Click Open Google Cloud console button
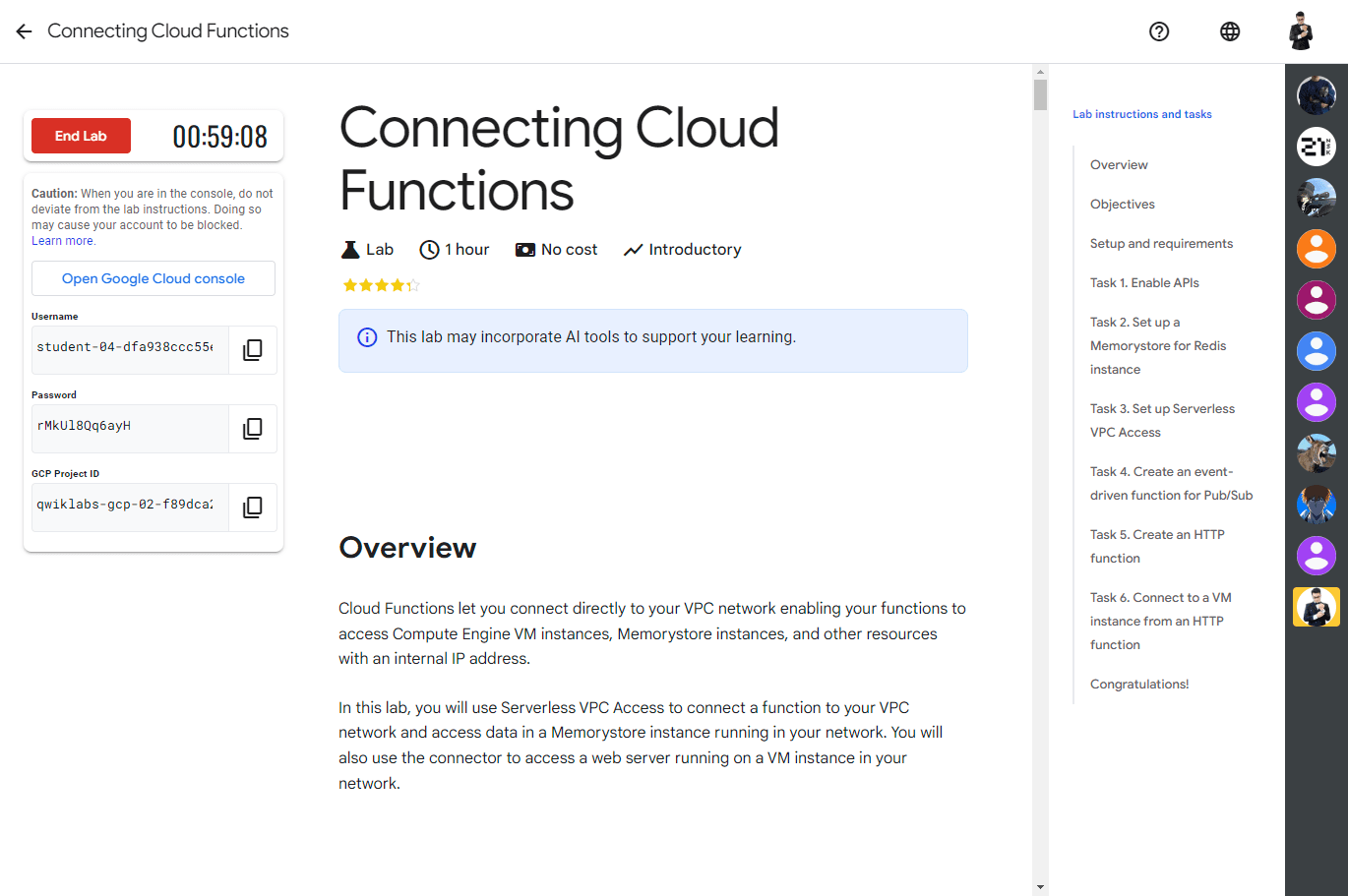The height and width of the screenshot is (896, 1348). [153, 278]
